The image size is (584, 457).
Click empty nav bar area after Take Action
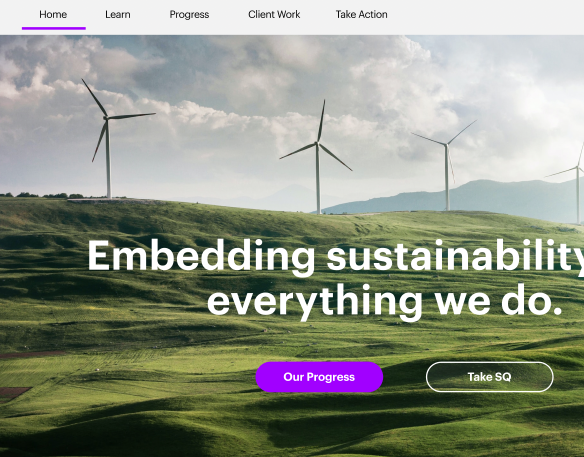point(484,15)
